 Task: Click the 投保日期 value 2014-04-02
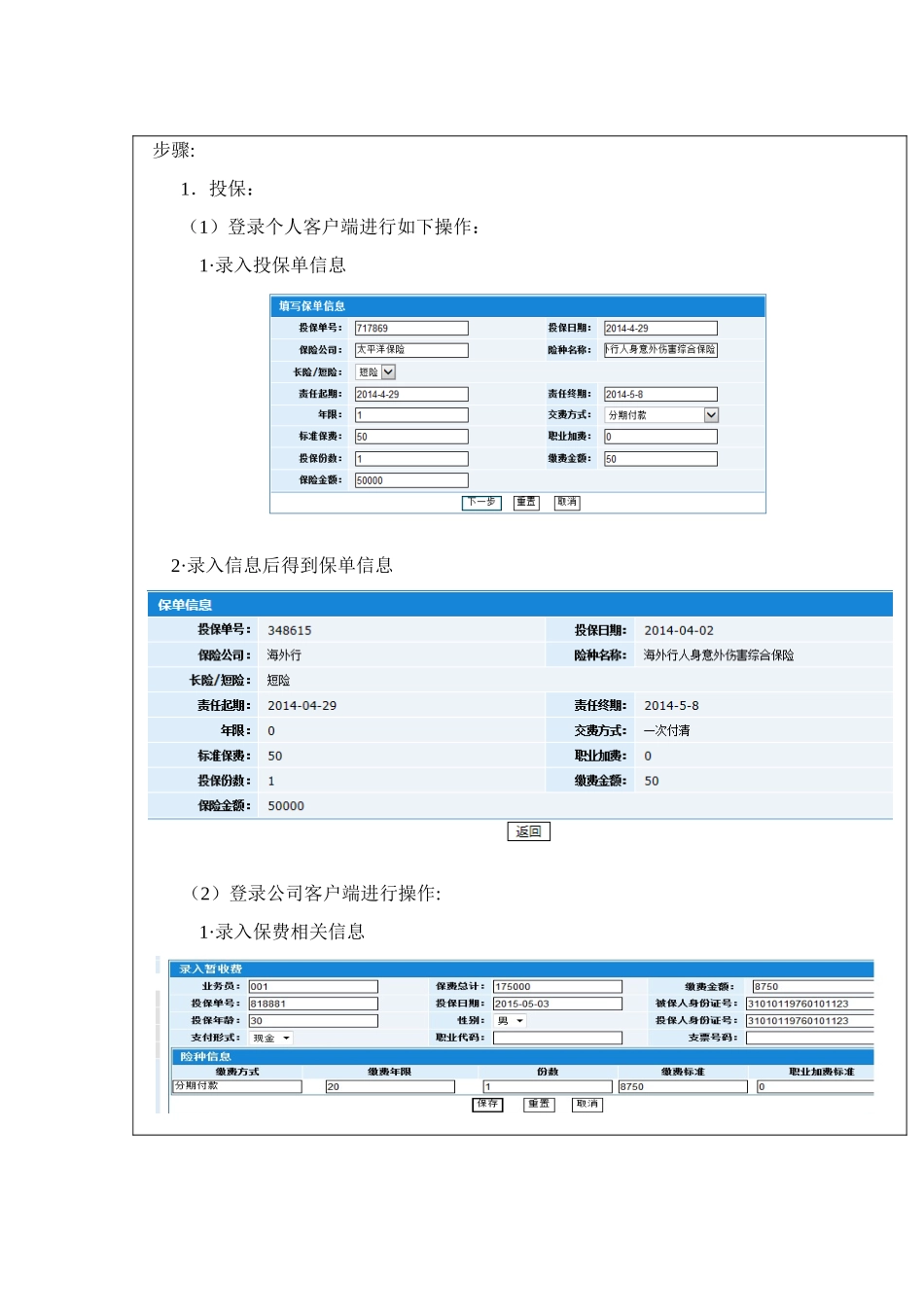[679, 630]
